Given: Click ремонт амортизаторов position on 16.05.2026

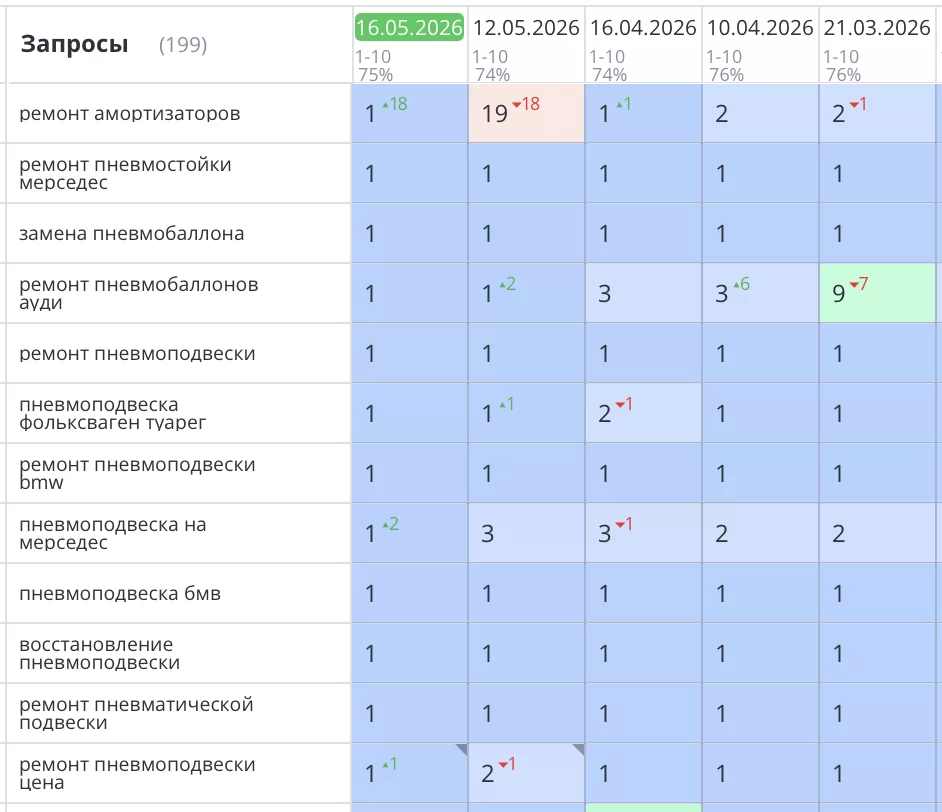Looking at the screenshot, I should tap(410, 114).
